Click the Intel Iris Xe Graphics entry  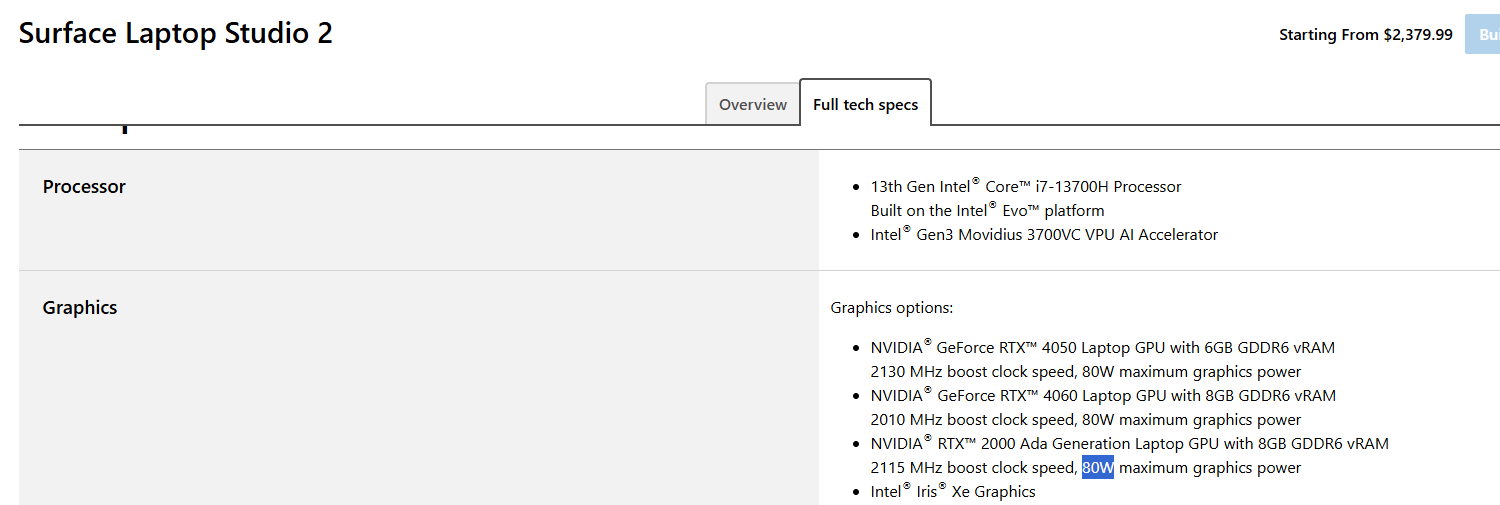953,492
